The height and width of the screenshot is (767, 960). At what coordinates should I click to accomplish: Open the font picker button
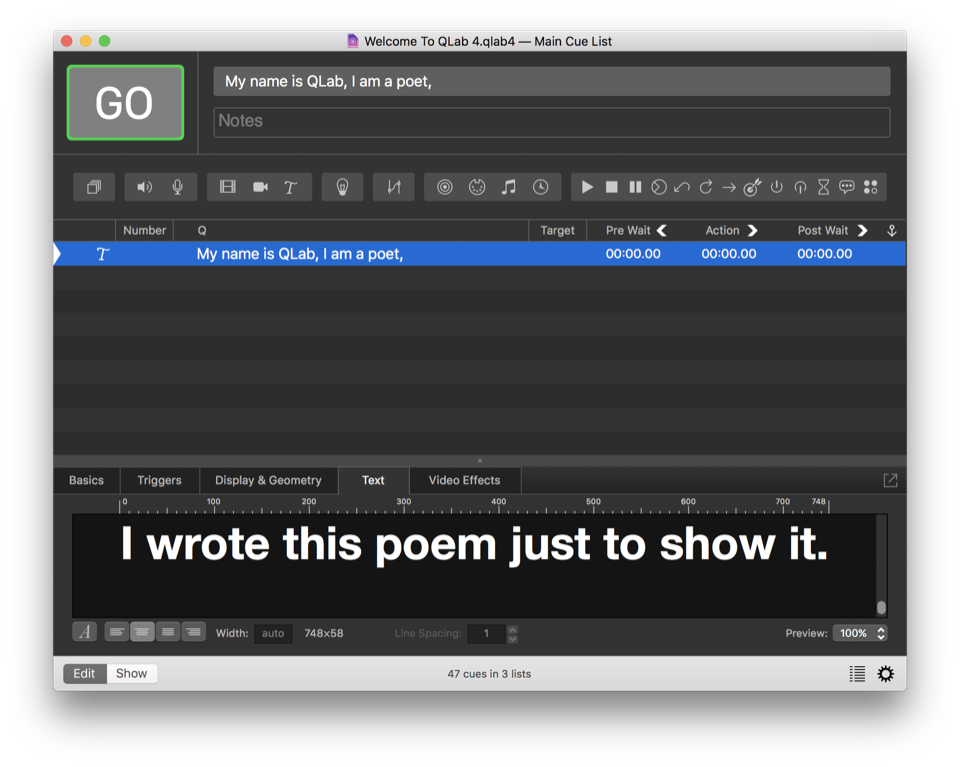click(85, 632)
